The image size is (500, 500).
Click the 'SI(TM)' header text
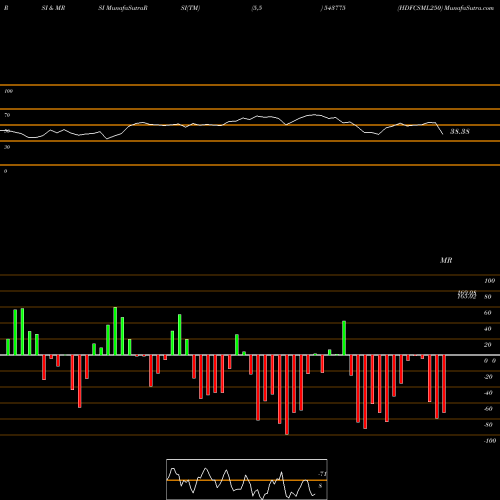coord(190,8)
